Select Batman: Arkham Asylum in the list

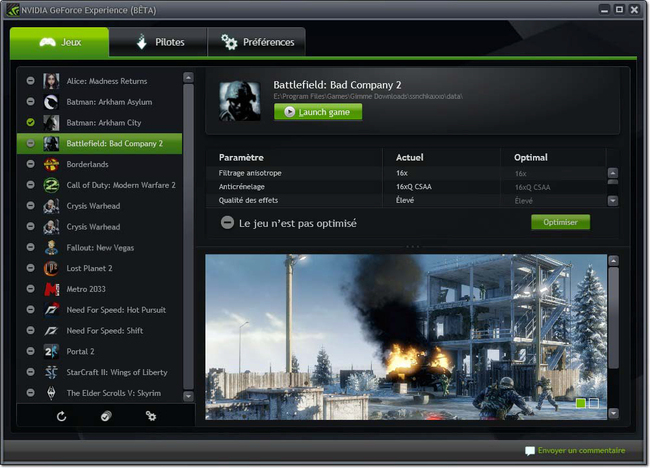pos(99,102)
